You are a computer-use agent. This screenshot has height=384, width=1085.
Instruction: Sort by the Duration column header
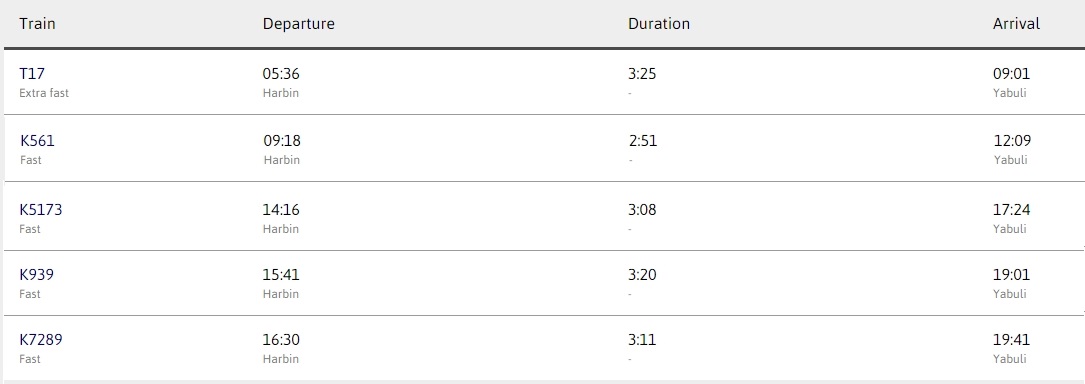pos(659,24)
